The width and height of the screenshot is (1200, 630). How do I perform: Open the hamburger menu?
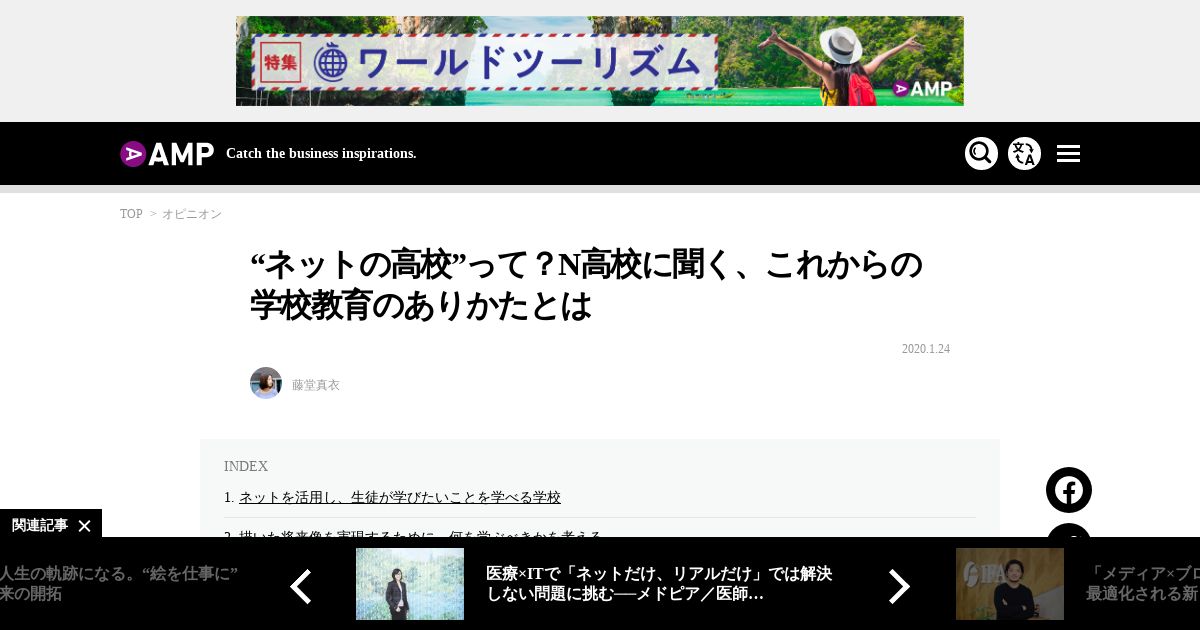click(x=1068, y=154)
